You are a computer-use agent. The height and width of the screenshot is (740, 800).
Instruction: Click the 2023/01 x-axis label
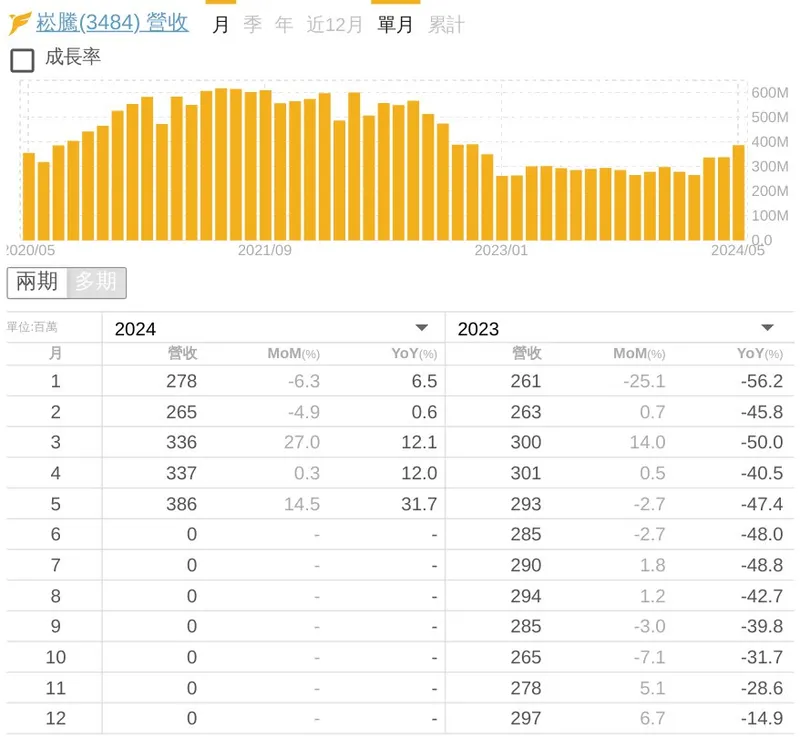tap(501, 251)
